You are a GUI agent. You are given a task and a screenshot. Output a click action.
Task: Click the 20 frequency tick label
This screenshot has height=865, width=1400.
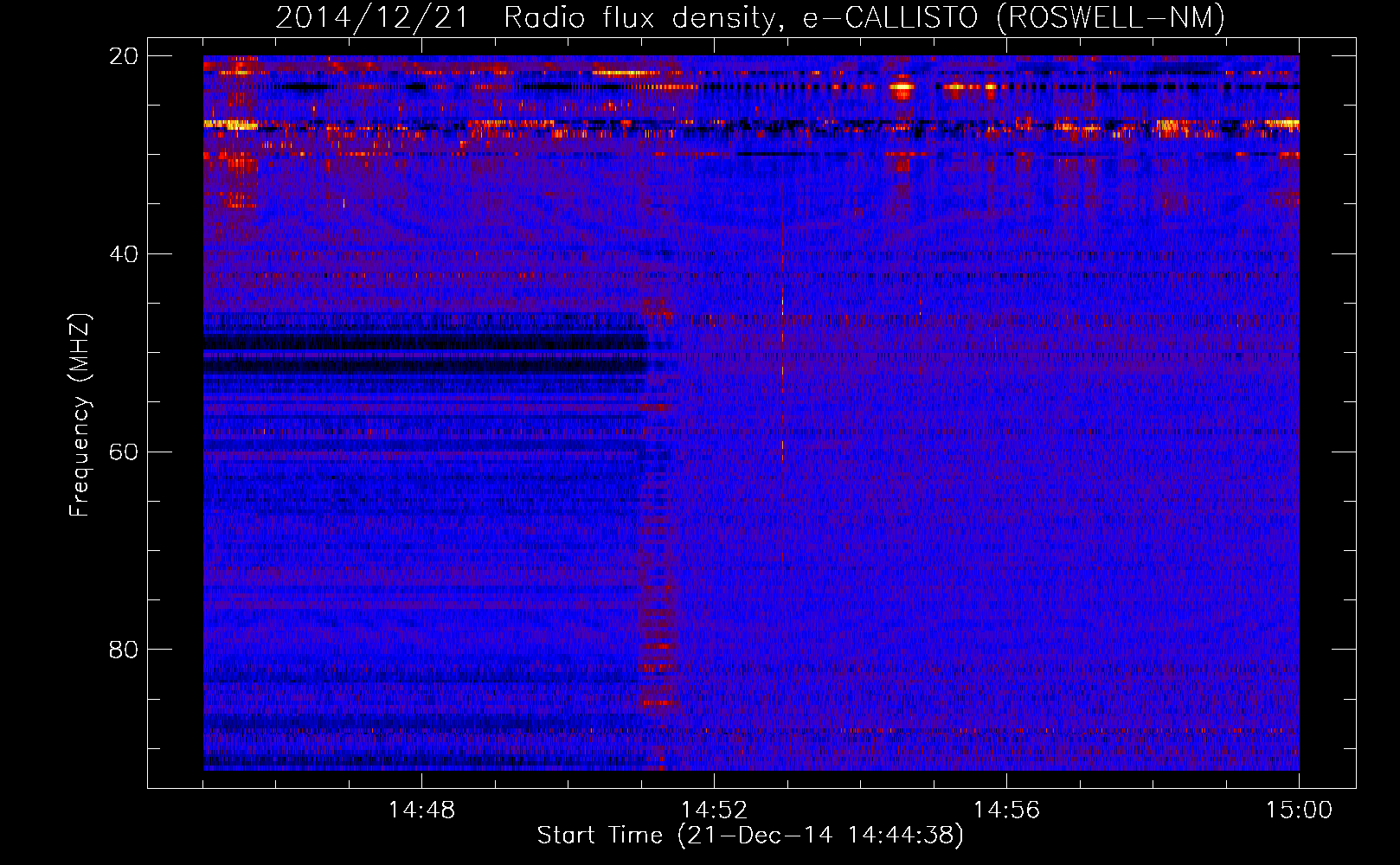coord(124,56)
